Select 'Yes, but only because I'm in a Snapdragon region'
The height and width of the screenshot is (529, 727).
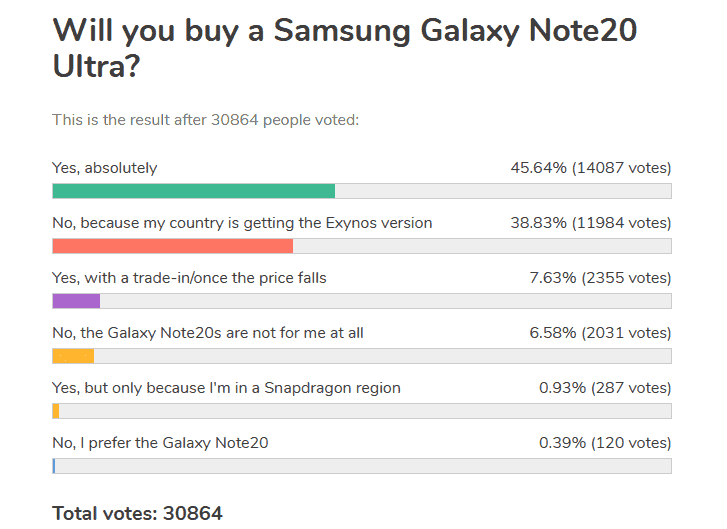[226, 388]
